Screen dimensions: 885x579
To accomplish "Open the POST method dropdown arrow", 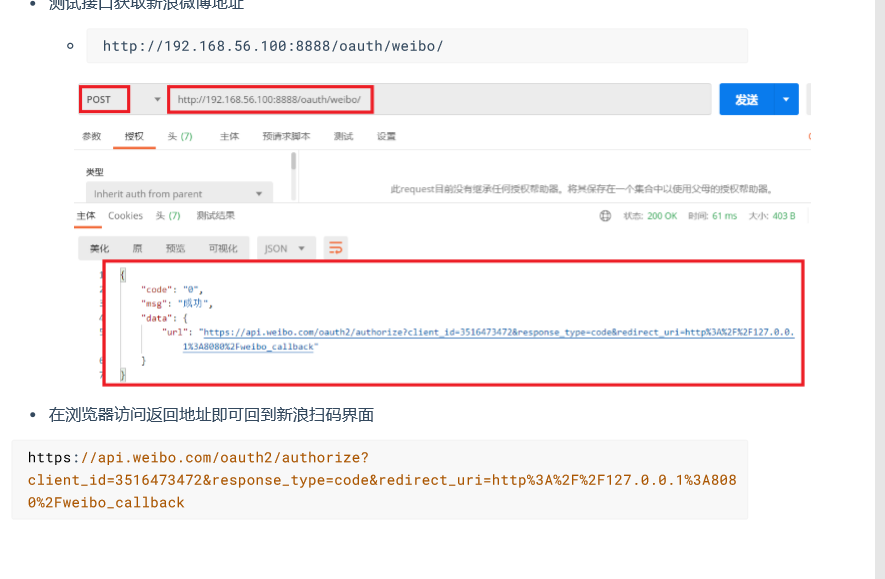I will point(157,99).
